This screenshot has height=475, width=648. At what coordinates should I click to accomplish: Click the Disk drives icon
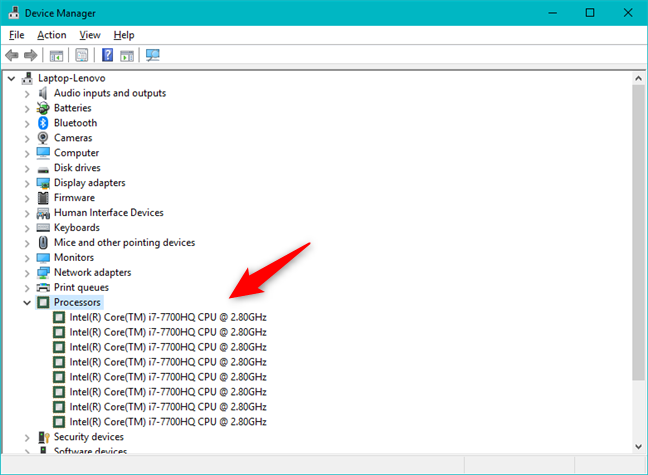pyautogui.click(x=43, y=169)
